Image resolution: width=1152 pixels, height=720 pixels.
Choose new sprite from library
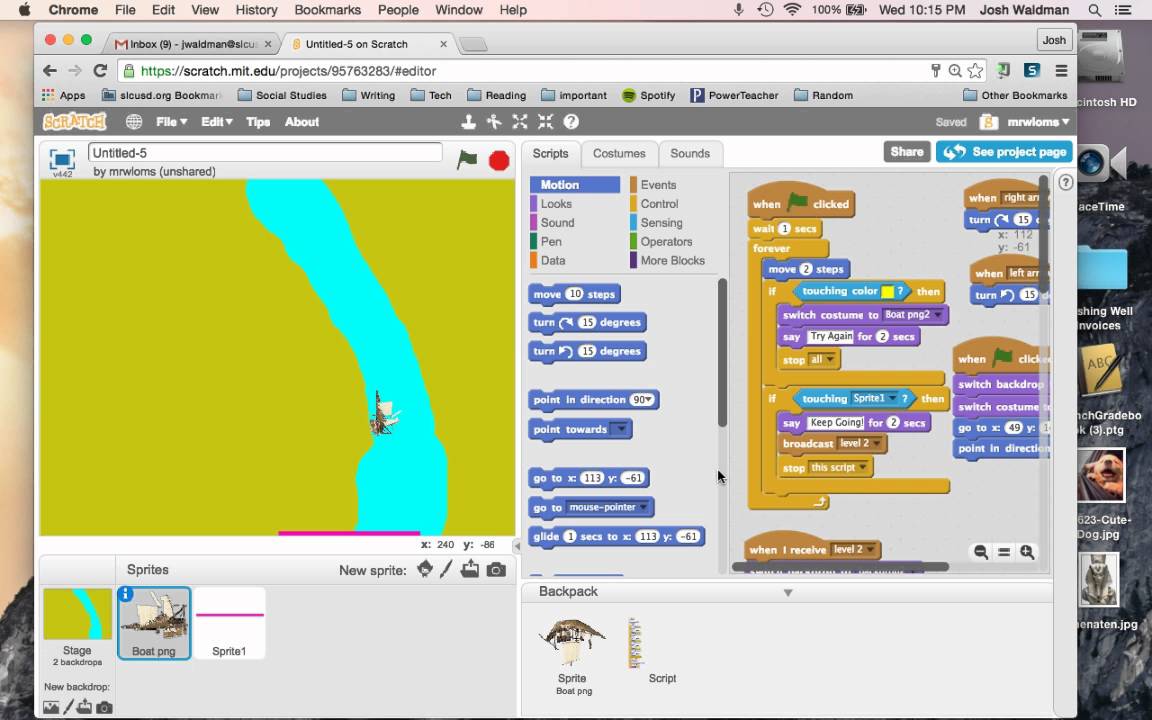(425, 569)
